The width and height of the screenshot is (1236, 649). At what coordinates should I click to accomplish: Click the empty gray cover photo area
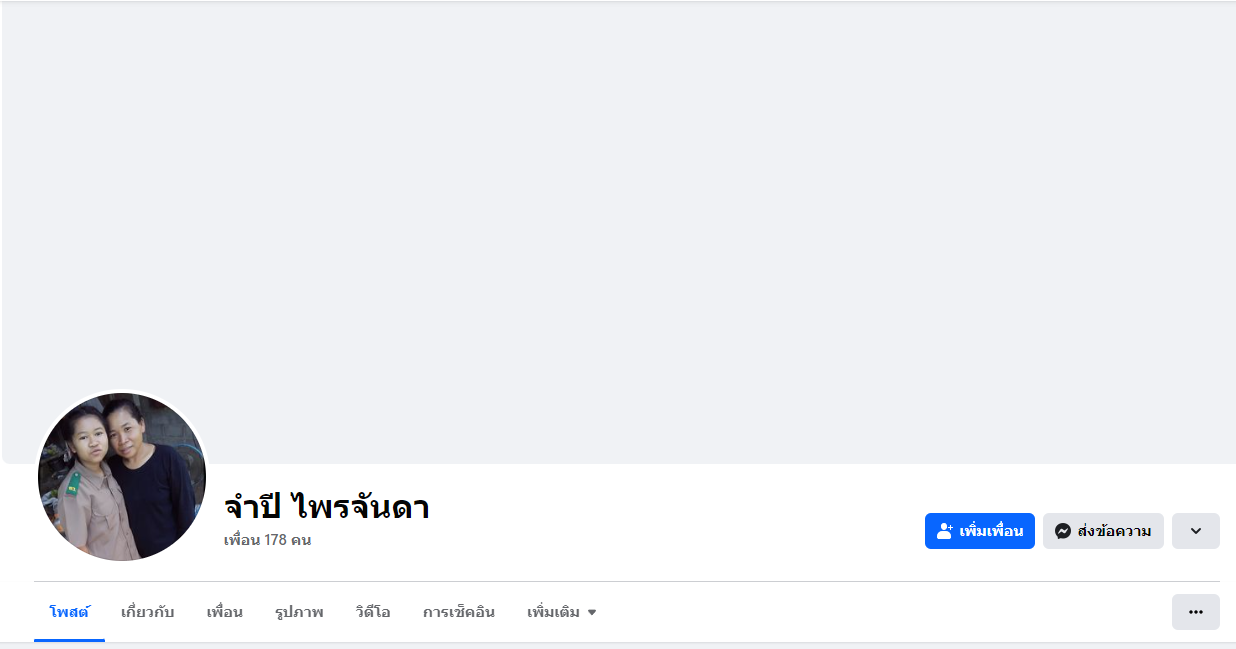[x=618, y=232]
